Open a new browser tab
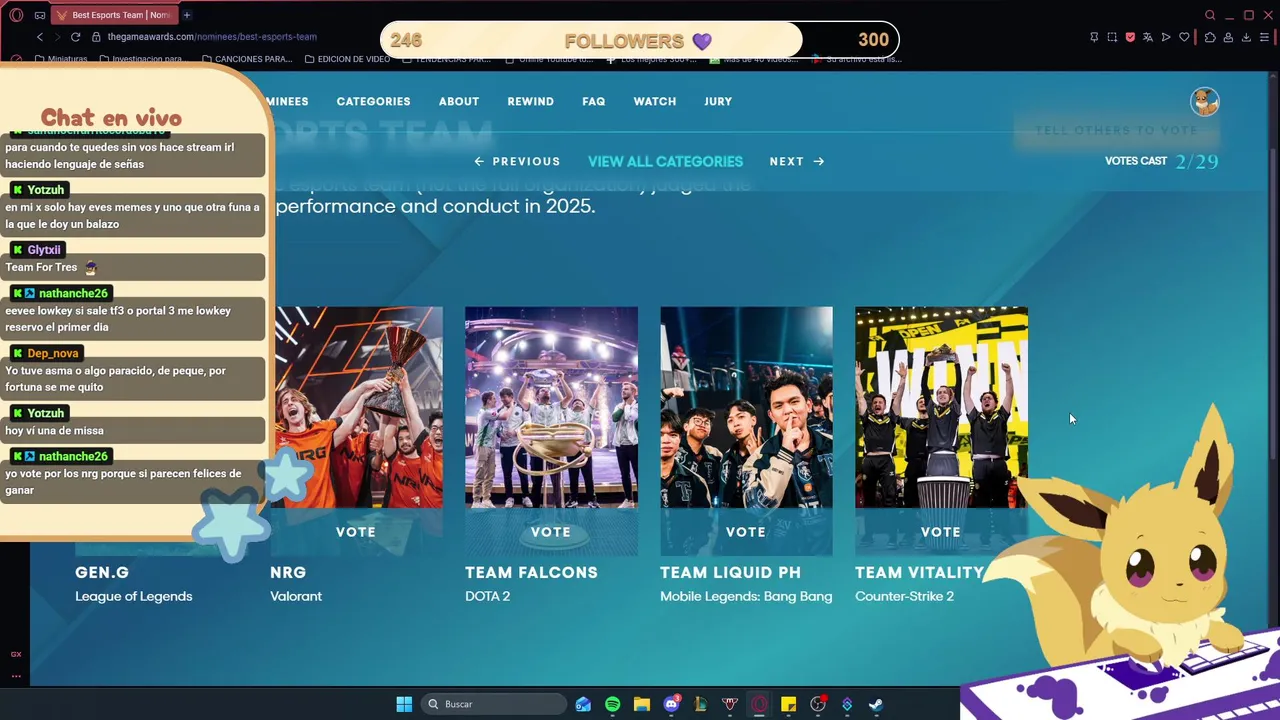Screen dimensions: 1280x720 [187, 15]
